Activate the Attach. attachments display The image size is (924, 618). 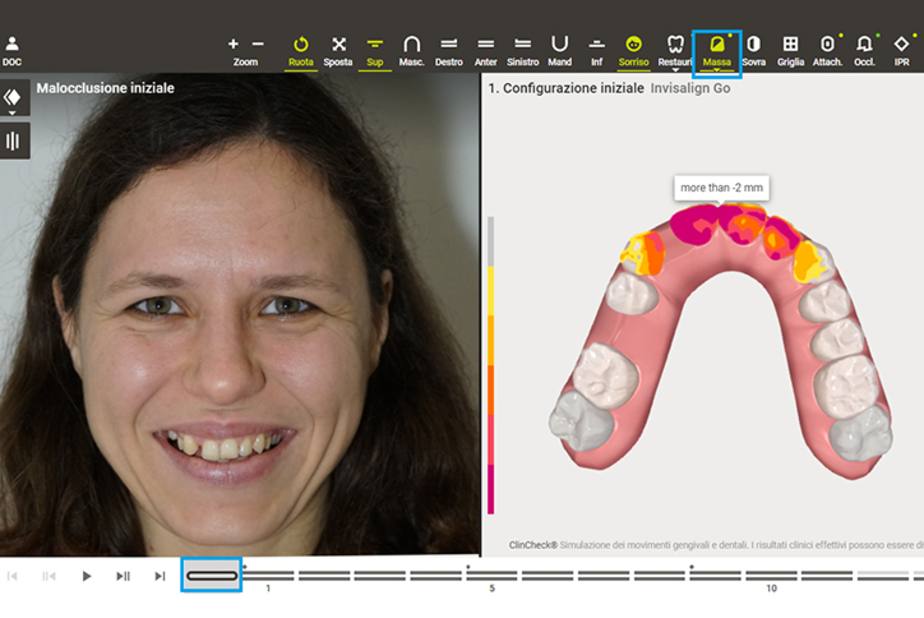pos(827,45)
